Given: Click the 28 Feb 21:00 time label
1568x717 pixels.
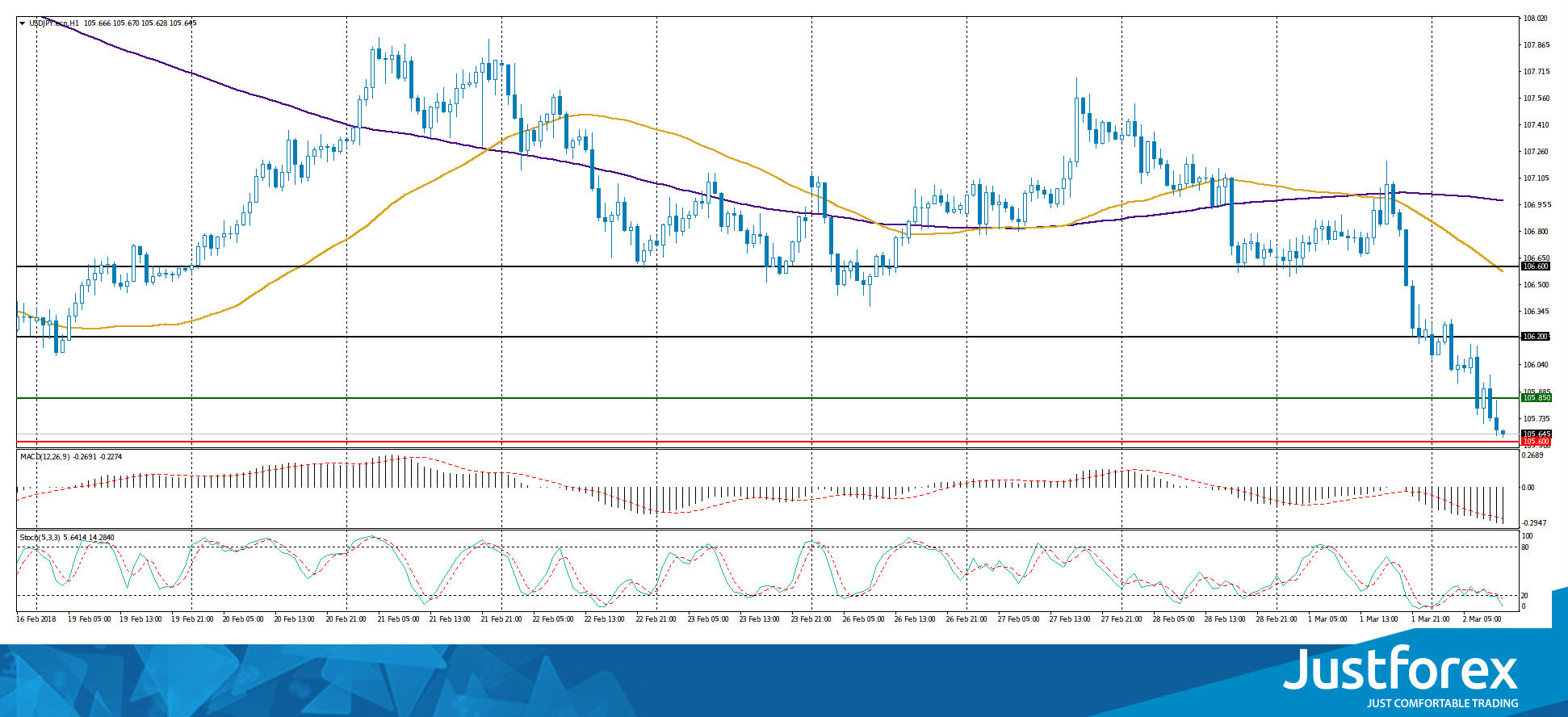Looking at the screenshot, I should pos(1277,619).
